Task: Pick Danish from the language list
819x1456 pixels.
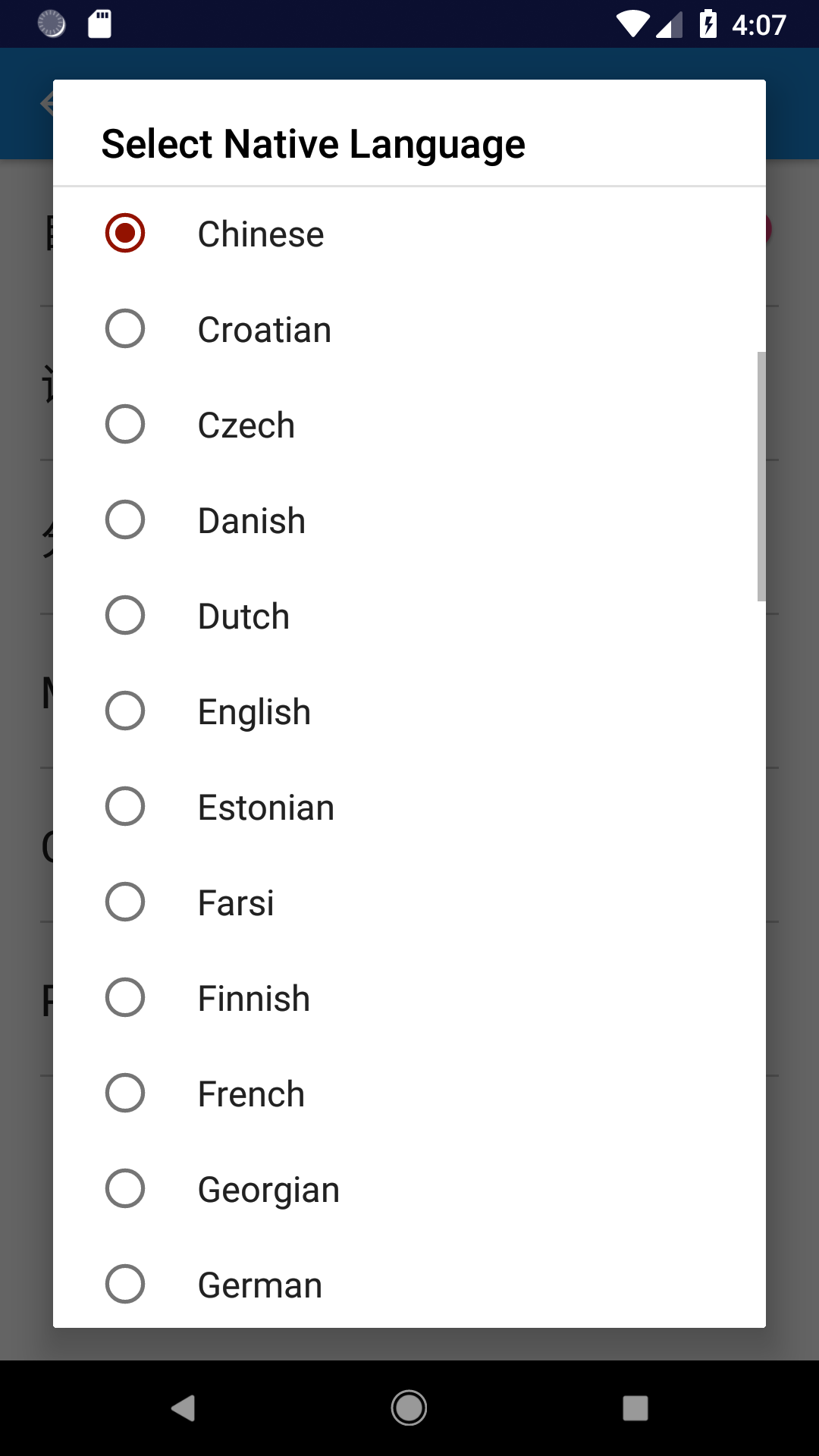Action: [x=409, y=520]
